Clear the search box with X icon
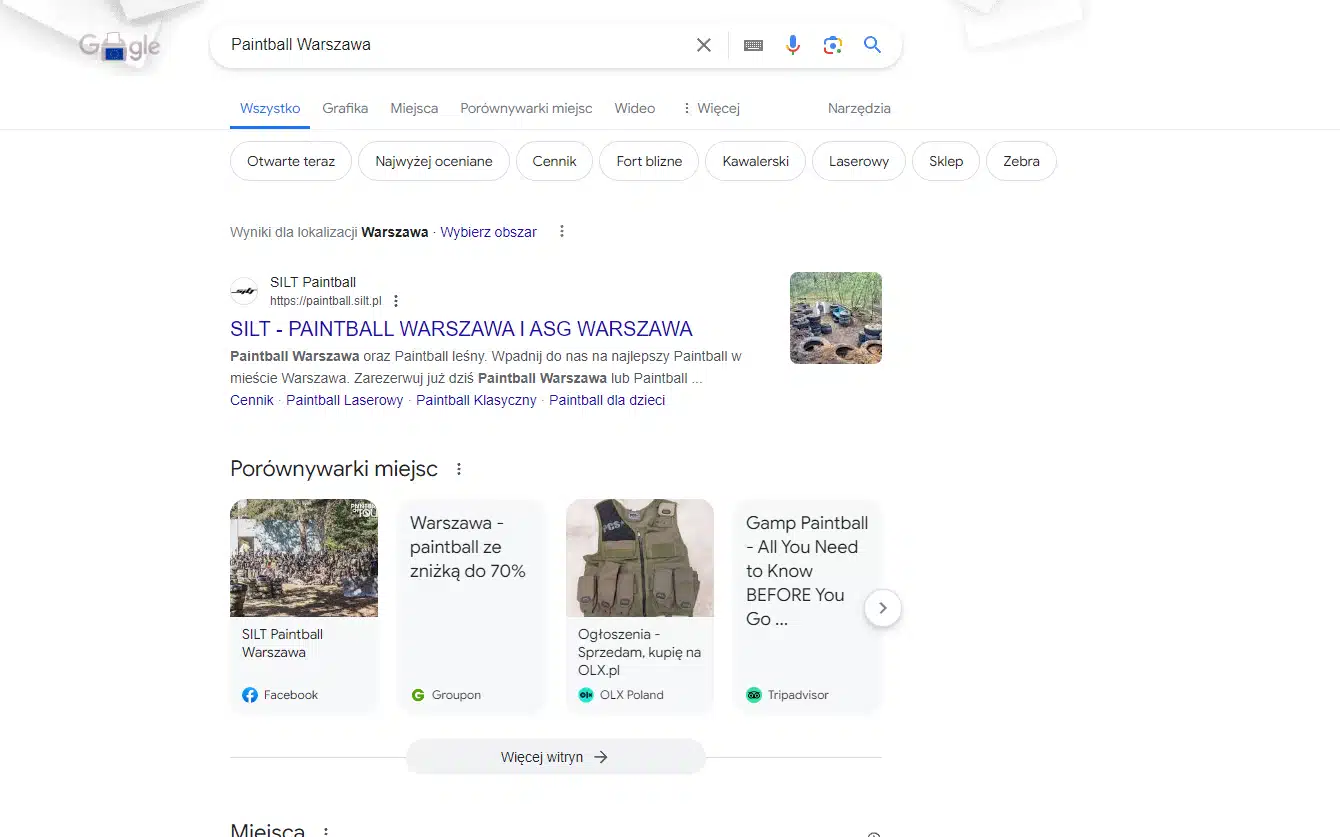The width and height of the screenshot is (1340, 837). (x=704, y=45)
